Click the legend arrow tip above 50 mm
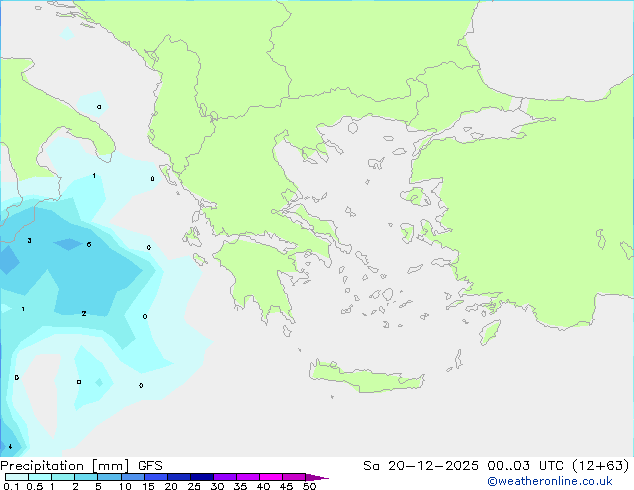 317,477
